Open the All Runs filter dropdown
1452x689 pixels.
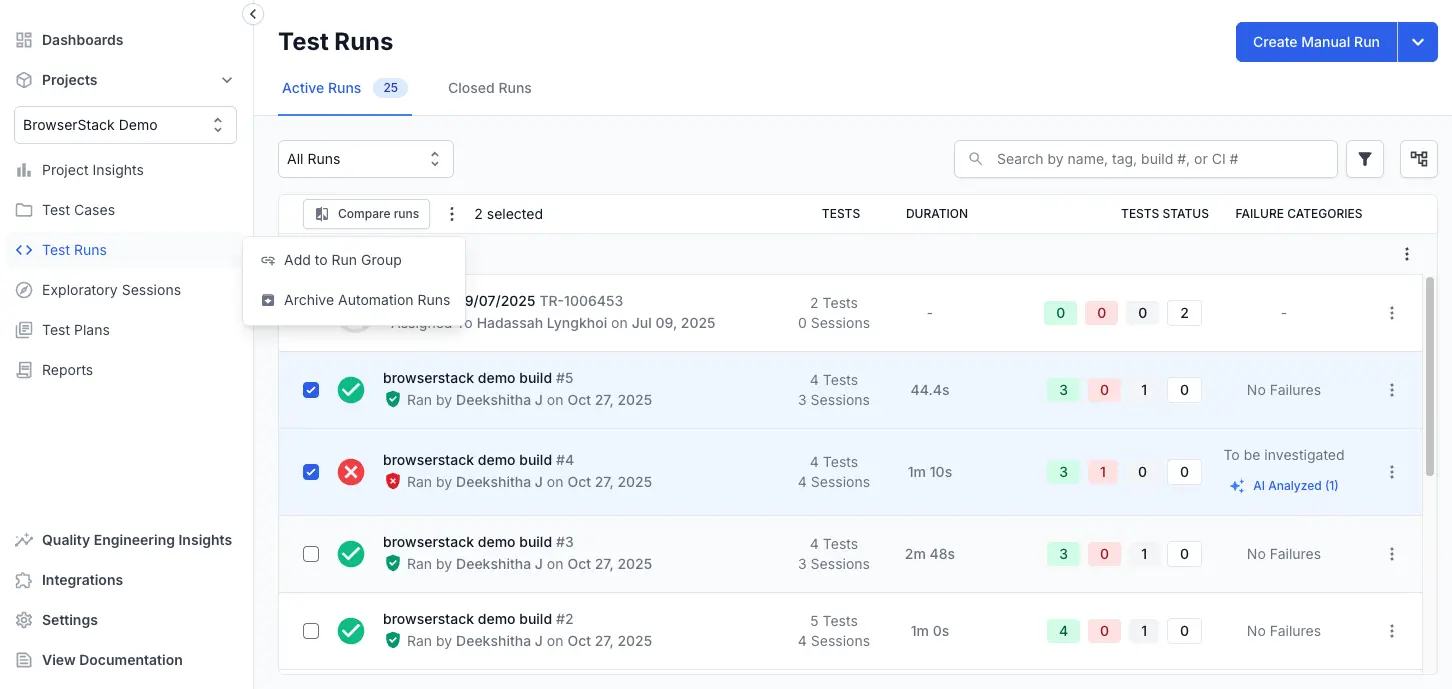pyautogui.click(x=365, y=158)
